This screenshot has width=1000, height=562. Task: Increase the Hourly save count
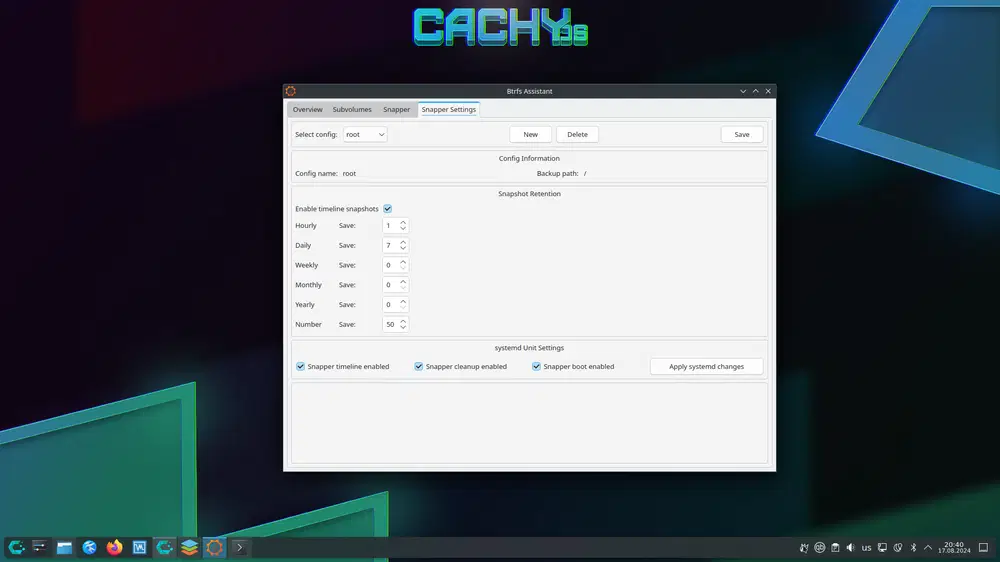point(403,223)
